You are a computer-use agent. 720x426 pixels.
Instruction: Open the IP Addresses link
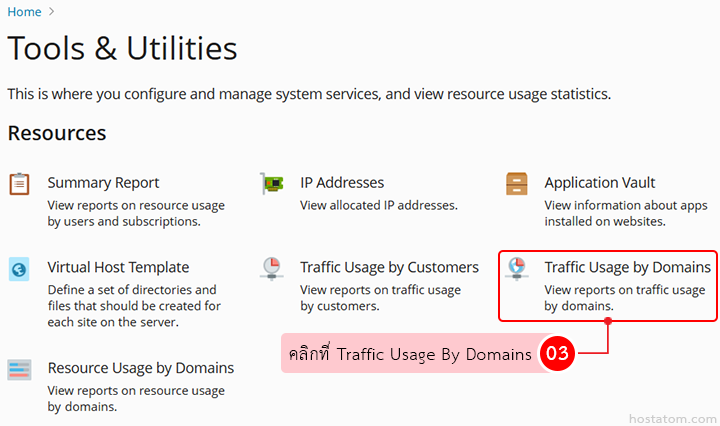342,183
